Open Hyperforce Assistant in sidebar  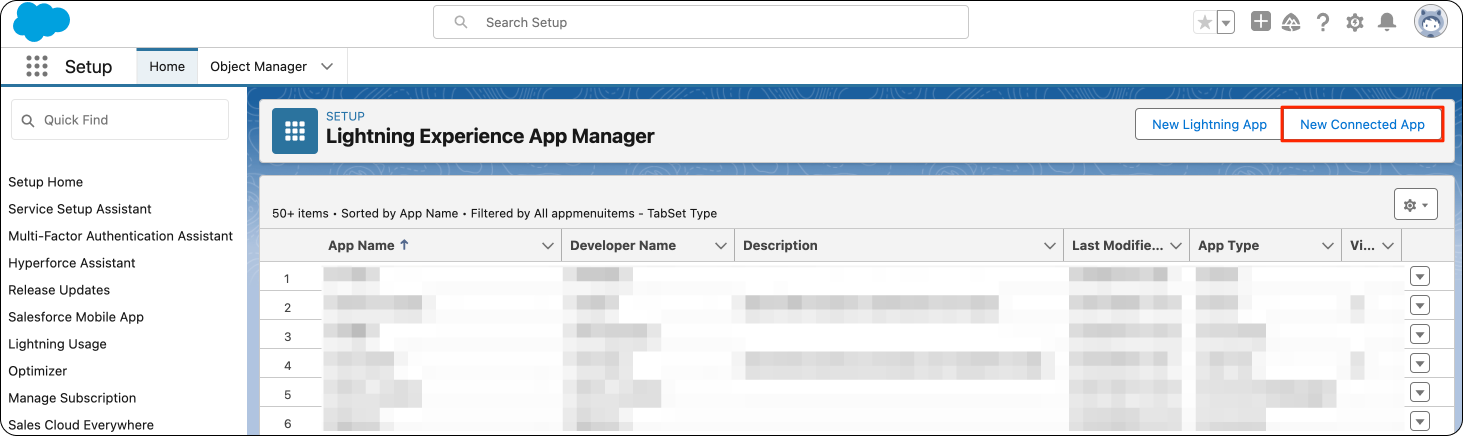(72, 263)
